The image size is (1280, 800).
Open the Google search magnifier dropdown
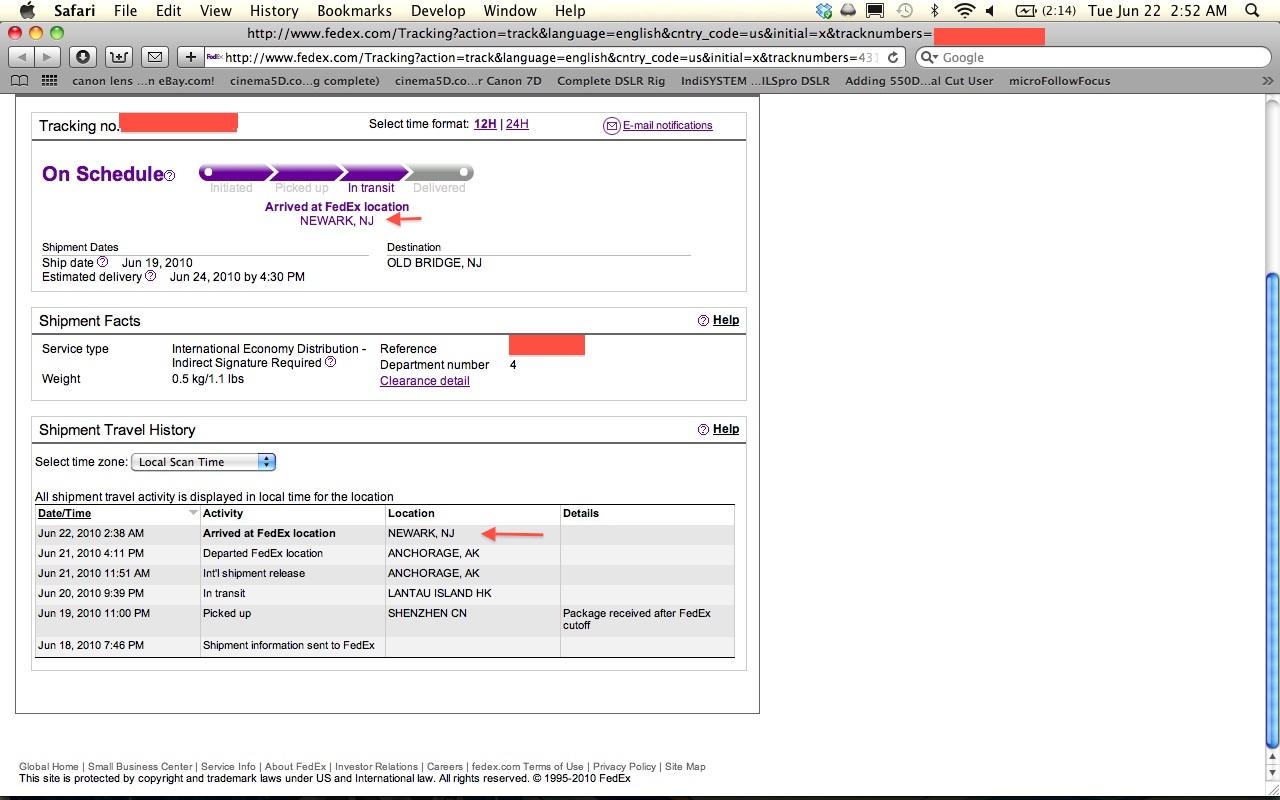point(930,57)
